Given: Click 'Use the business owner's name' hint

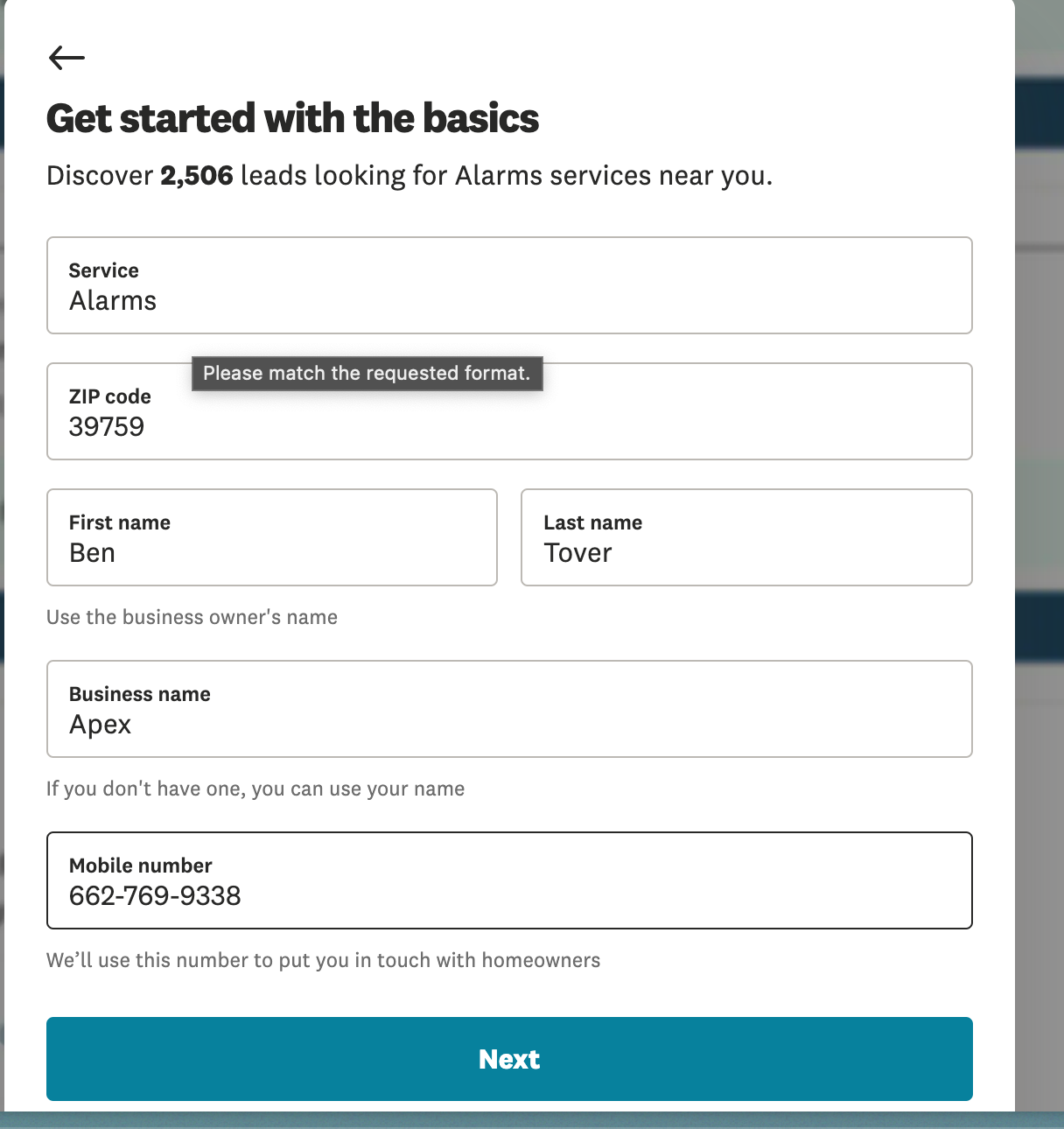Looking at the screenshot, I should point(192,617).
